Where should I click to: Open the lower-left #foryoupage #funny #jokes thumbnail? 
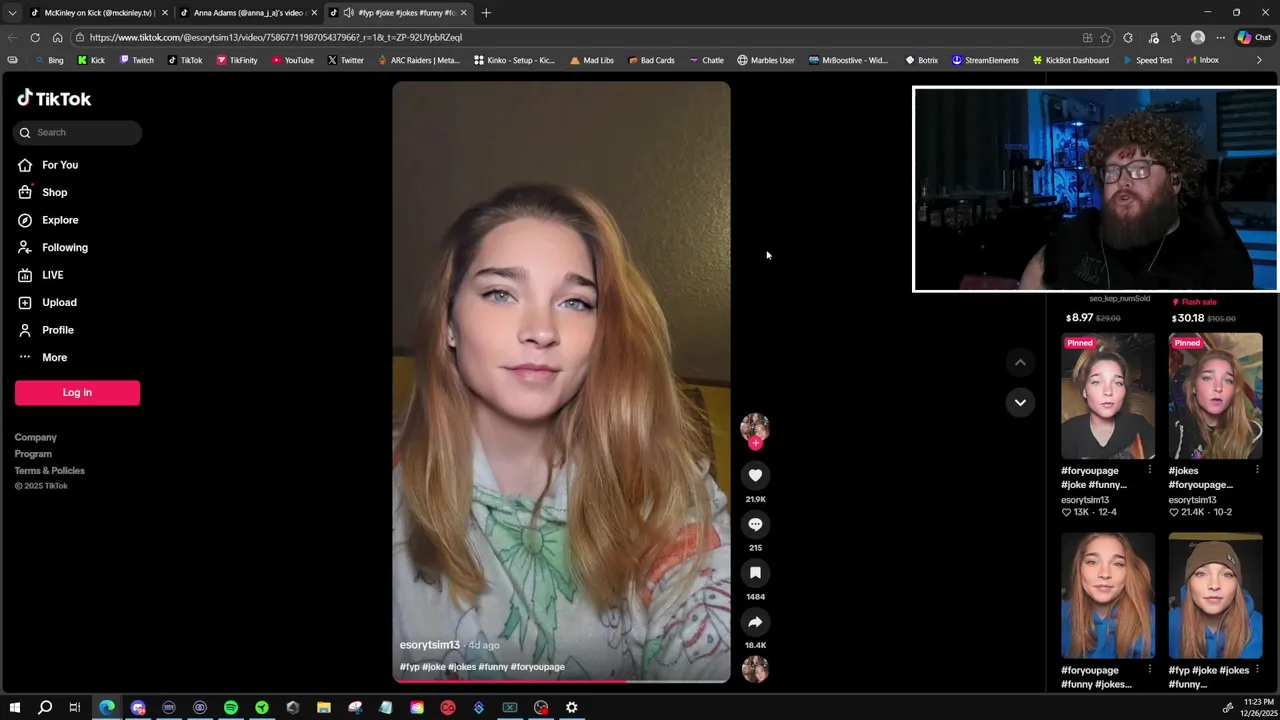[1108, 596]
